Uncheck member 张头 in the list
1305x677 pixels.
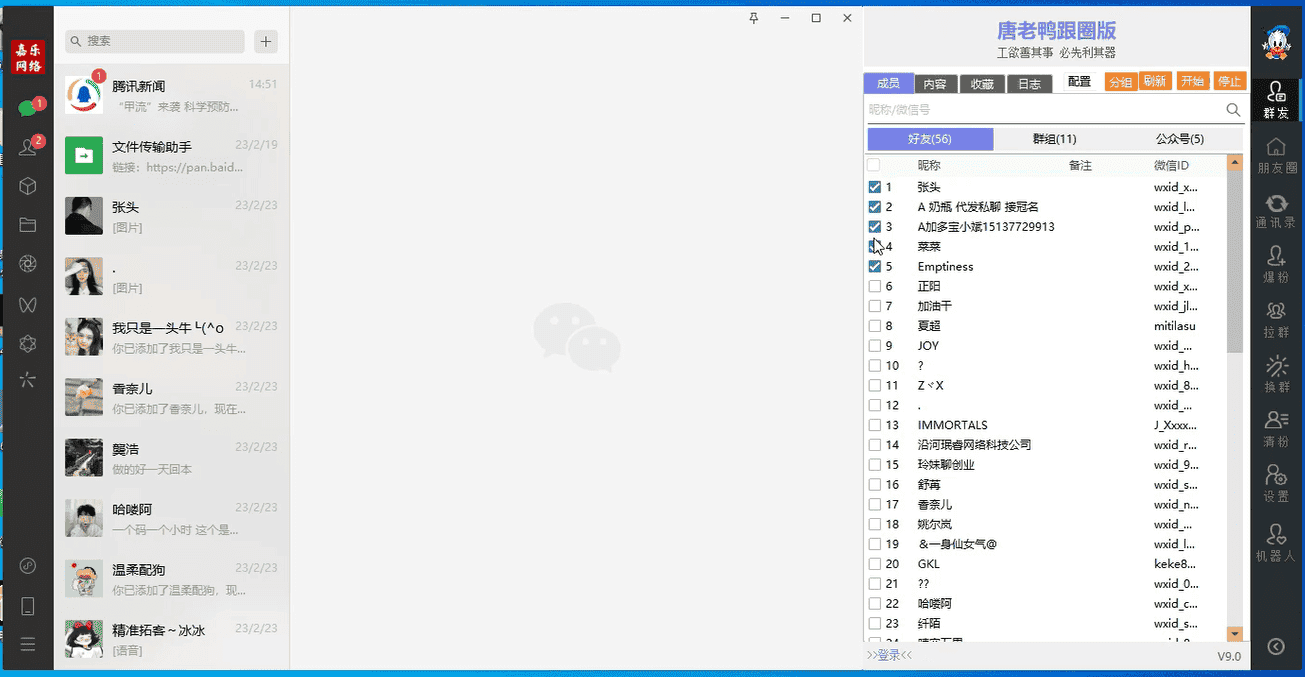pyautogui.click(x=874, y=187)
